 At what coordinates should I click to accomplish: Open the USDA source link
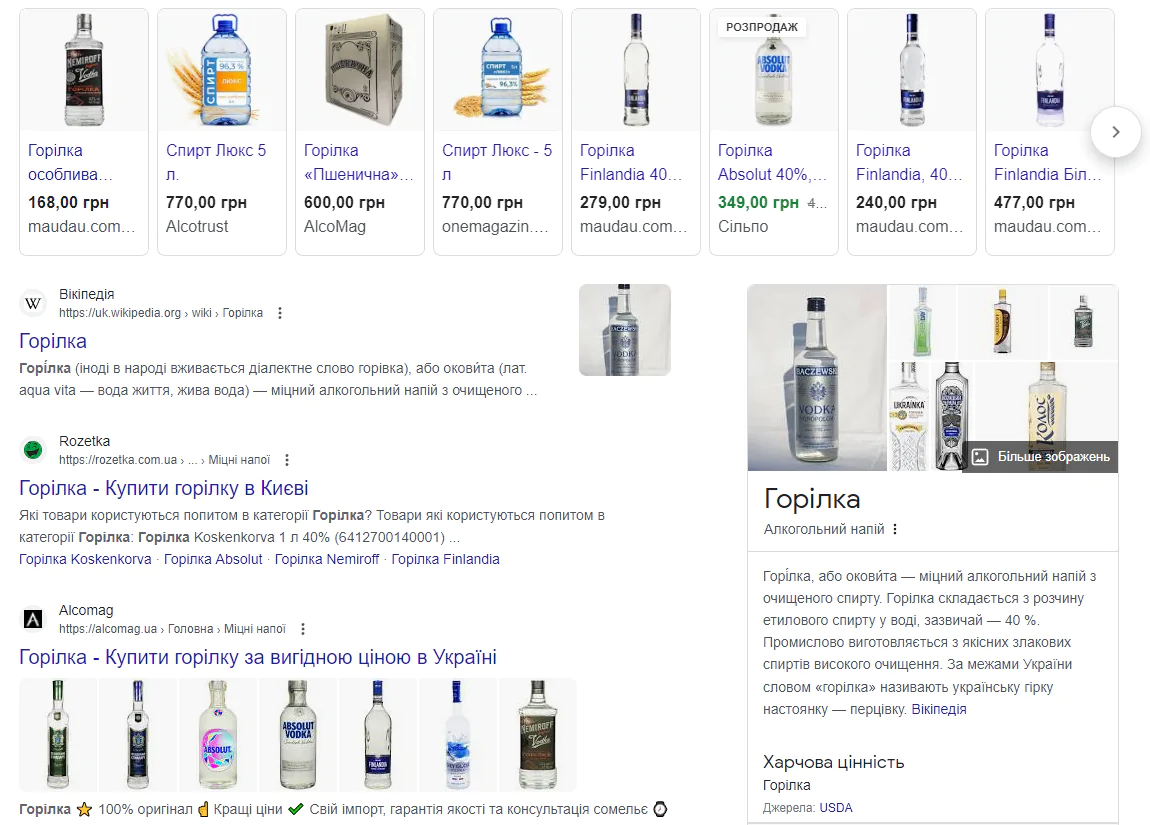point(836,808)
